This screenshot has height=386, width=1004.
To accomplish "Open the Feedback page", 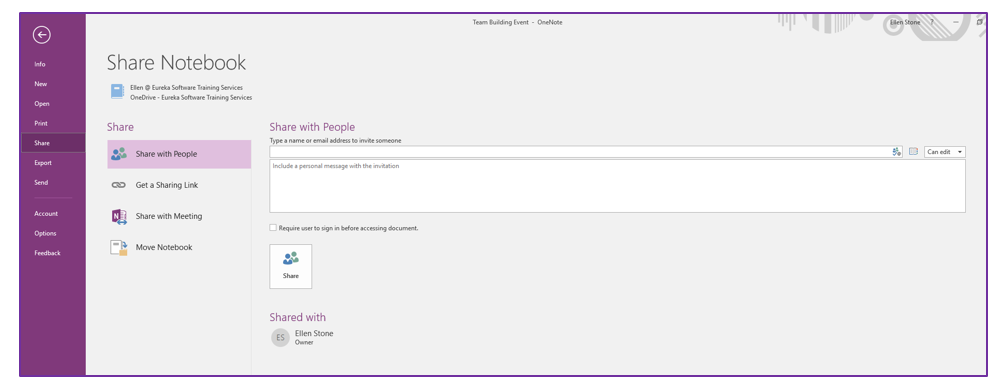I will 47,253.
